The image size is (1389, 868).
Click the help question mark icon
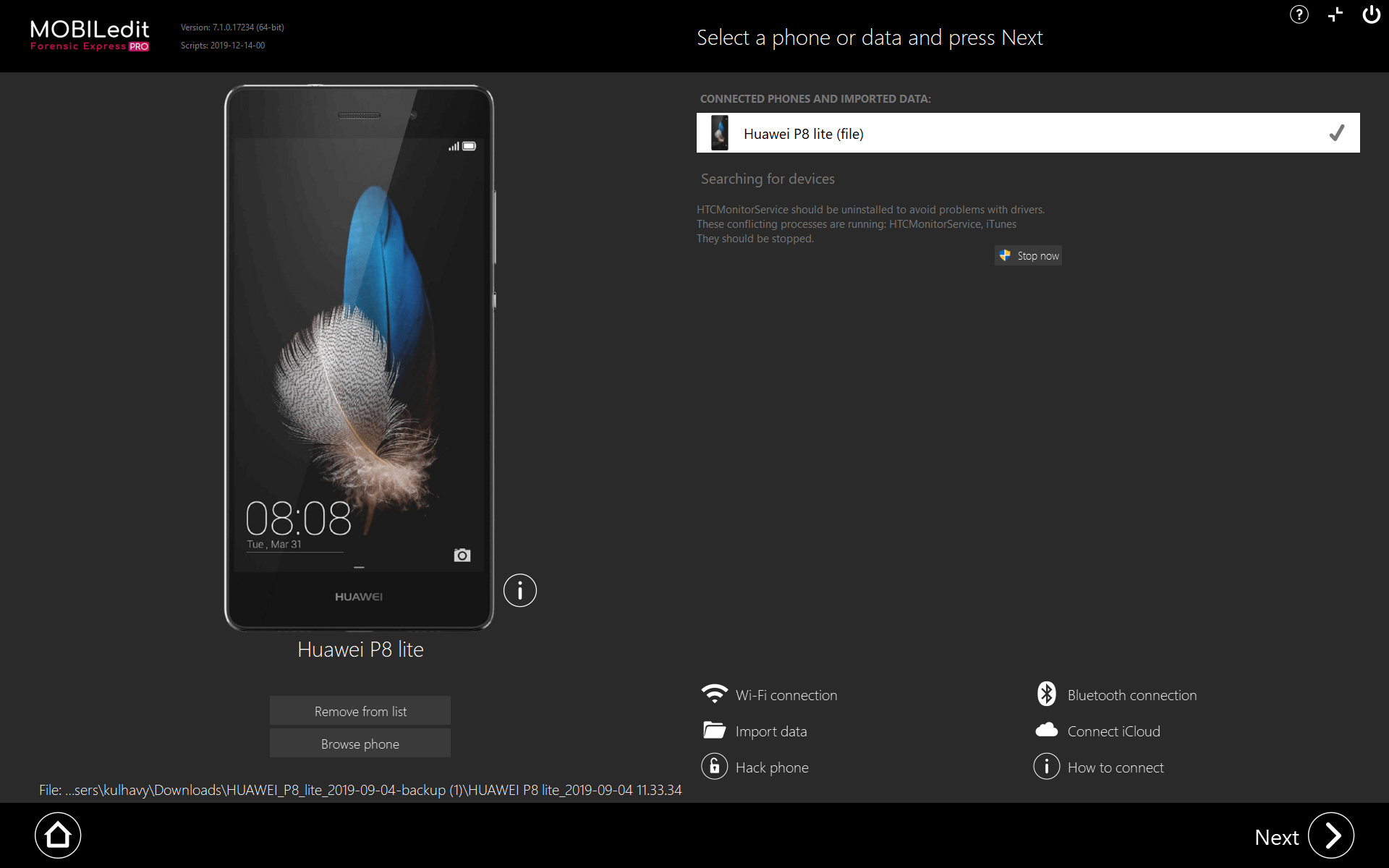tap(1299, 14)
